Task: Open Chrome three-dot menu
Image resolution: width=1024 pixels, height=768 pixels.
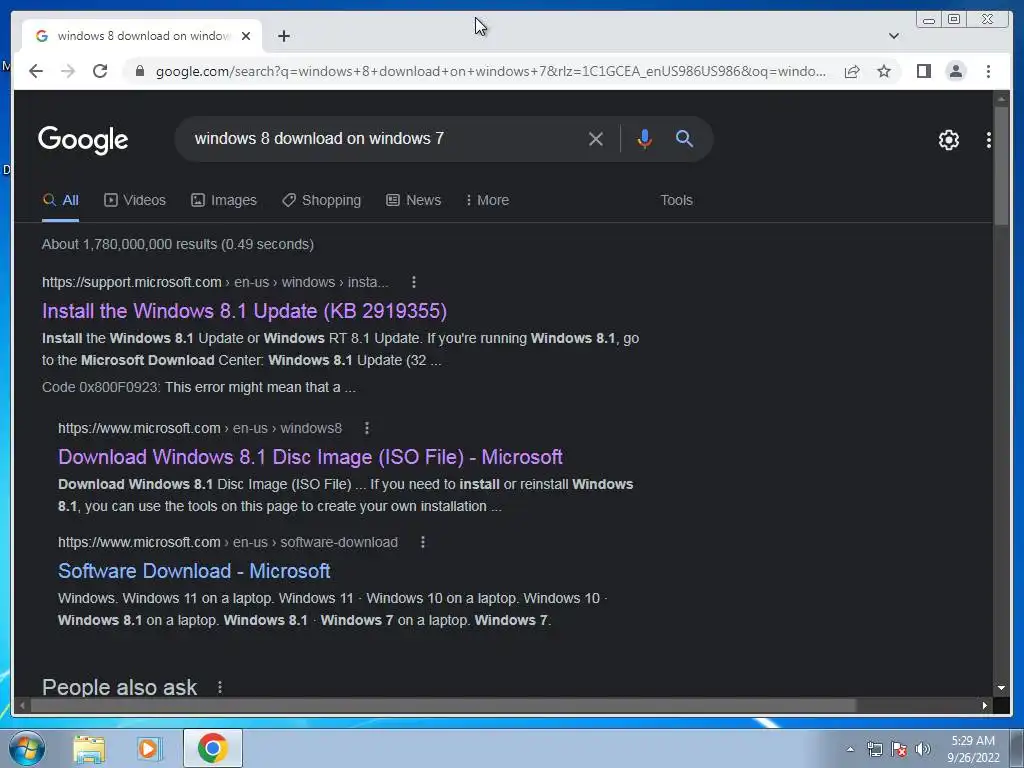Action: (988, 71)
